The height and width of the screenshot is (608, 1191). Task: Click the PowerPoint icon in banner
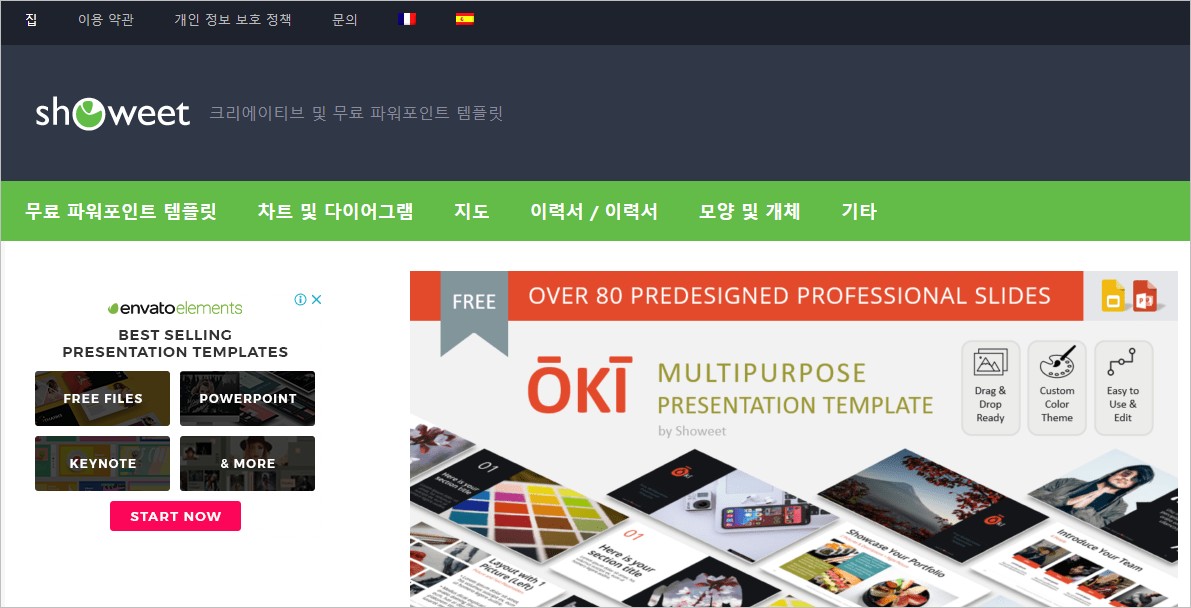[1145, 296]
